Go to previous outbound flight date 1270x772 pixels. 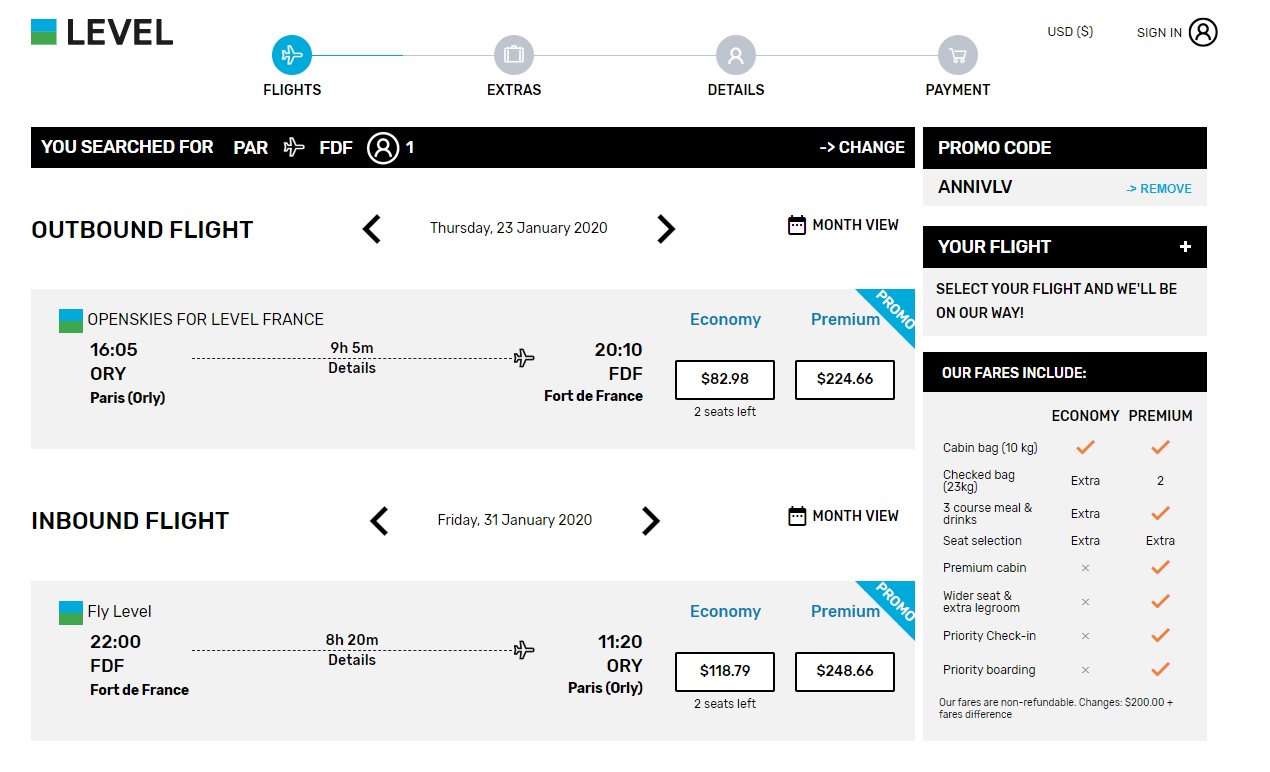click(x=371, y=229)
